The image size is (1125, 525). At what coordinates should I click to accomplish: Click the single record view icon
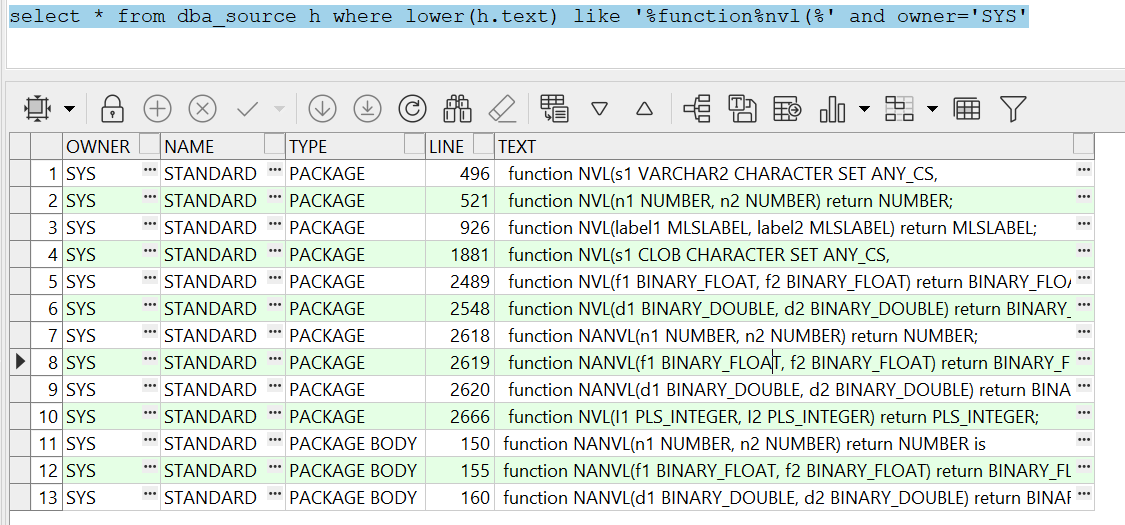click(x=555, y=108)
